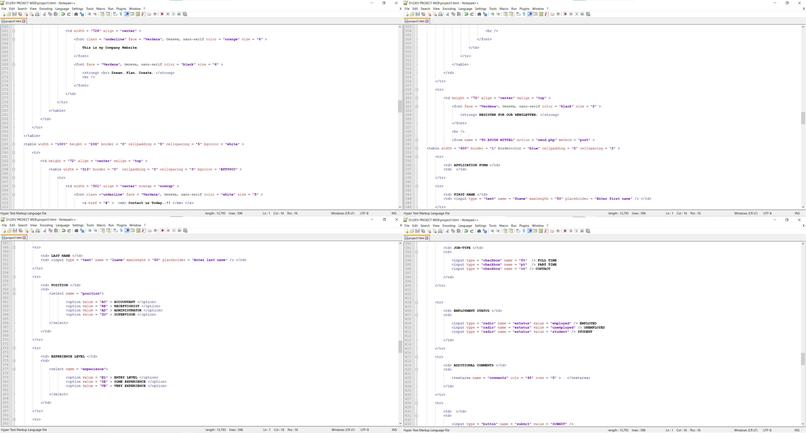The width and height of the screenshot is (806, 433).
Task: Click Save All icon in the Company Website window
Action: coord(20,14)
